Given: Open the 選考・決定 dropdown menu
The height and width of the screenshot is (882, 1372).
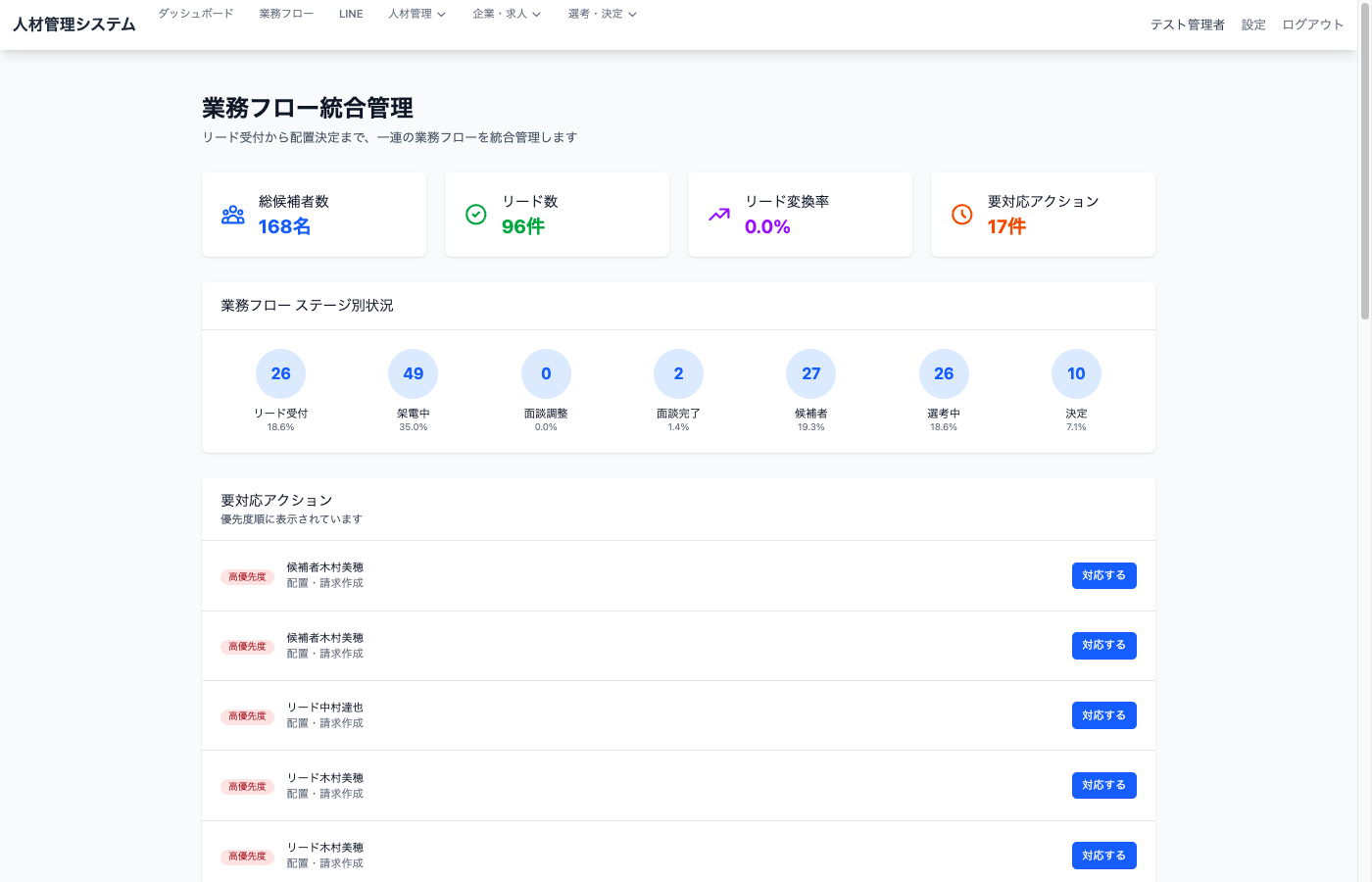Looking at the screenshot, I should pyautogui.click(x=602, y=14).
